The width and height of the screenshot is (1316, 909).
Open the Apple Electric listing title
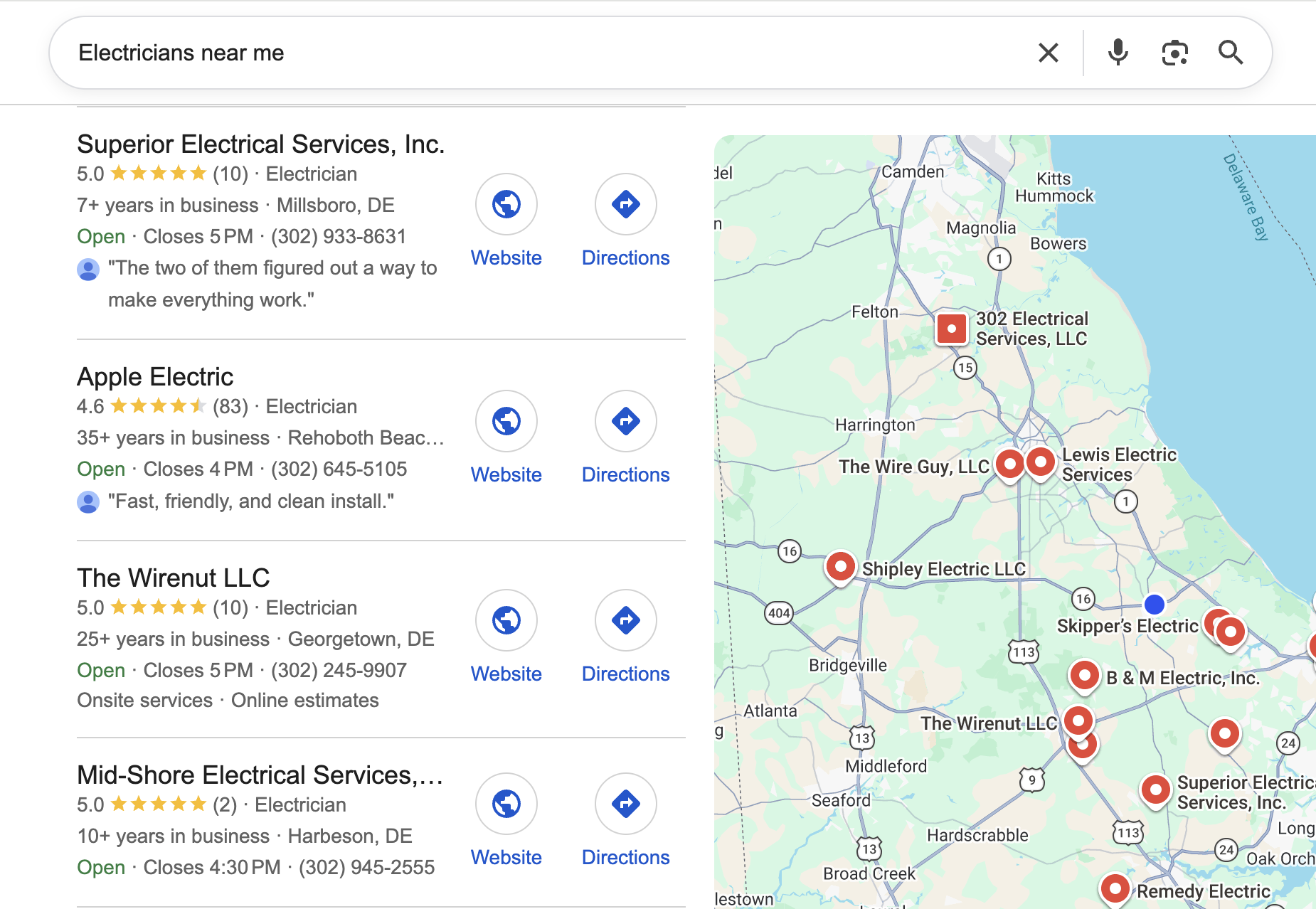155,377
